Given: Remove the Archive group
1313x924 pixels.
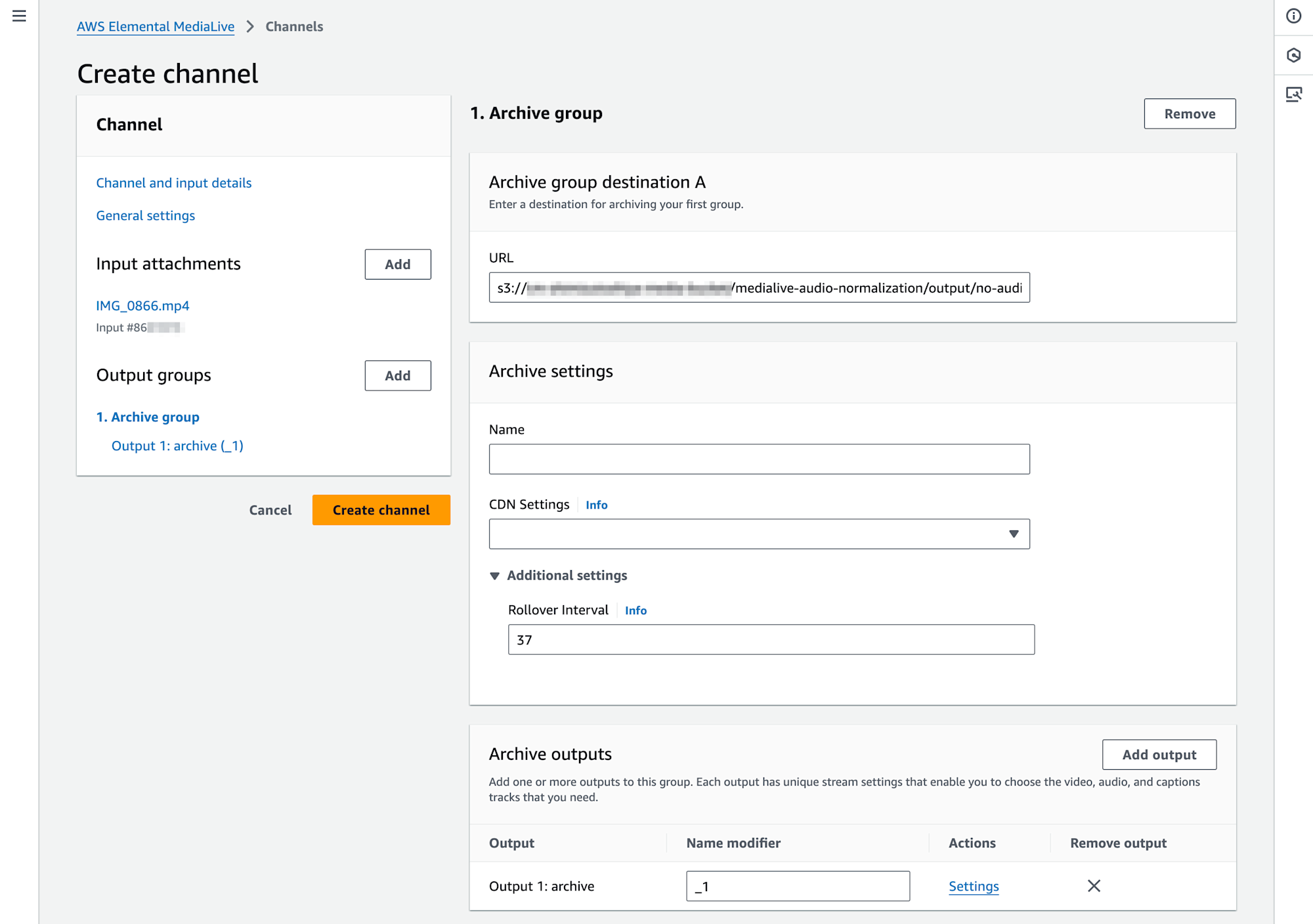Looking at the screenshot, I should point(1190,114).
